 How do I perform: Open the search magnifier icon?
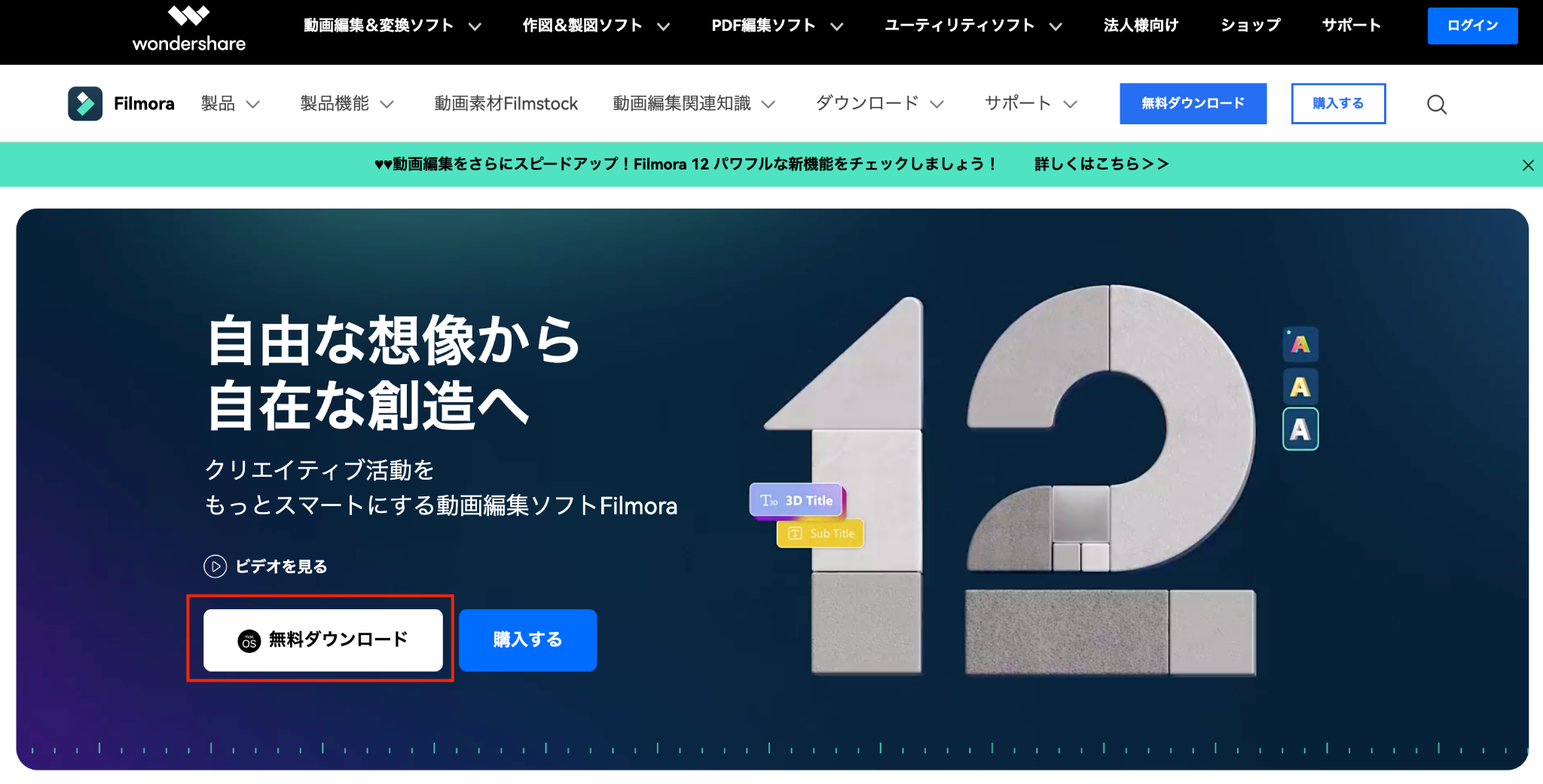point(1437,104)
